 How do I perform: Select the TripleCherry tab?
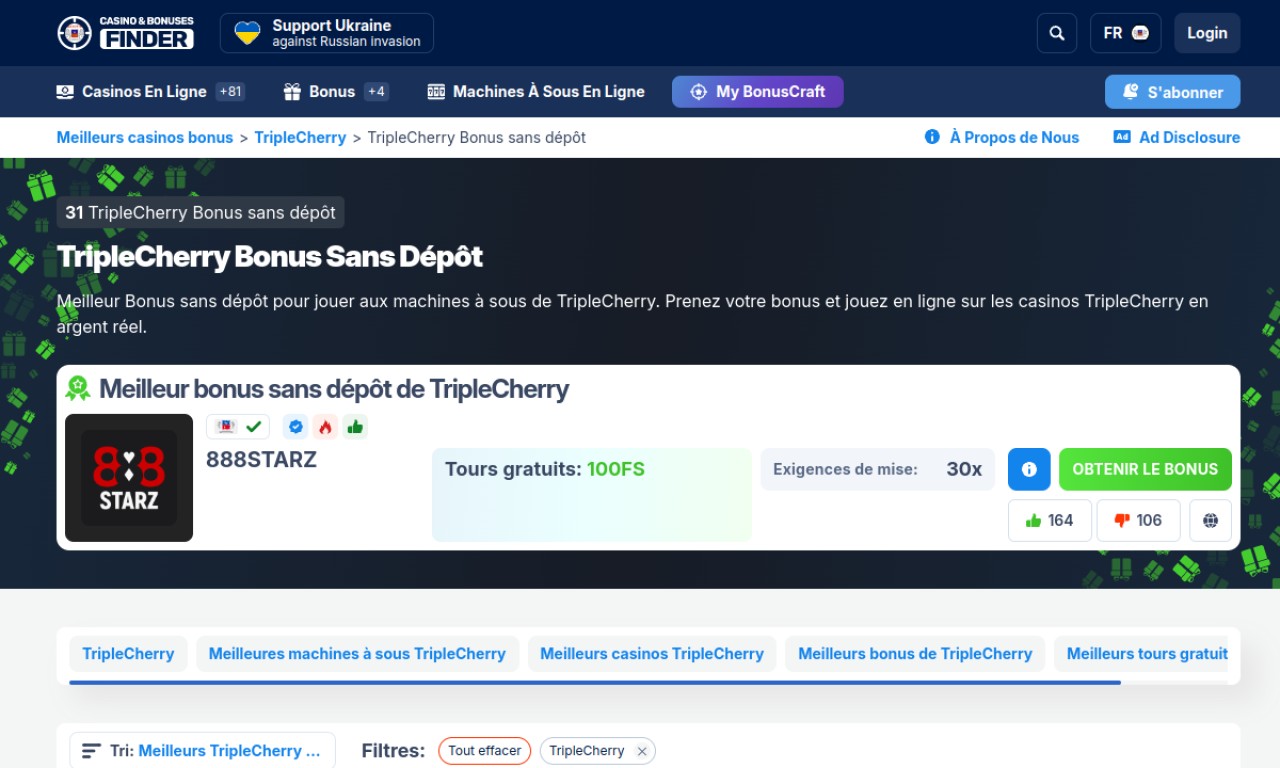click(x=128, y=654)
